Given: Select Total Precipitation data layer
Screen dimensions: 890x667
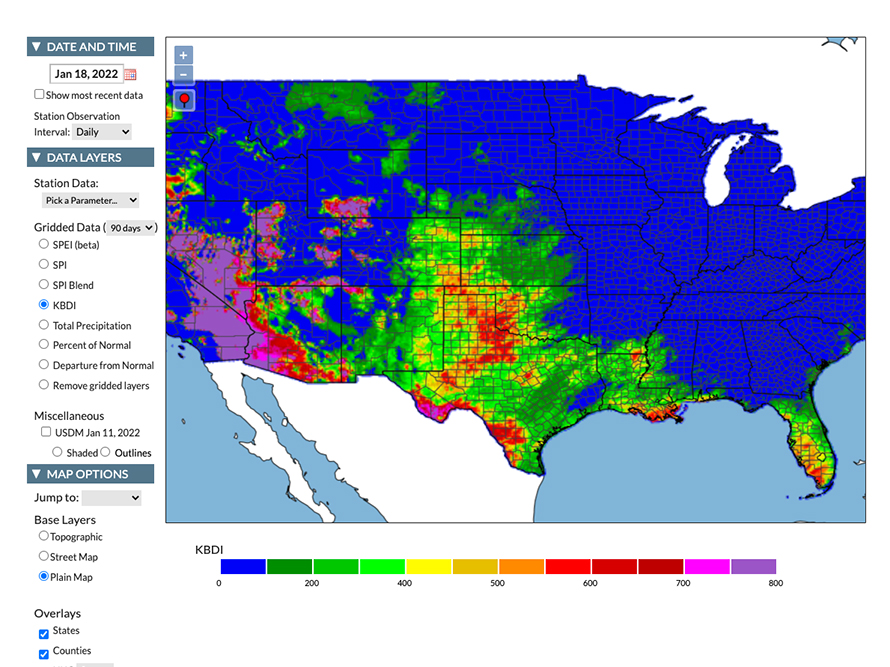Looking at the screenshot, I should click(x=43, y=325).
